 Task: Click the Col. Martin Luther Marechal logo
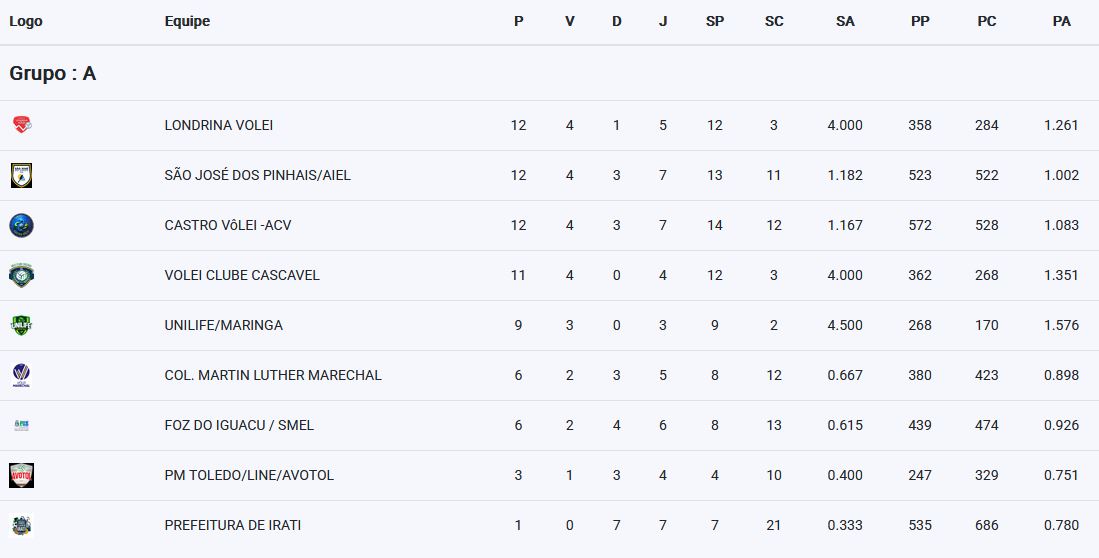(x=22, y=375)
